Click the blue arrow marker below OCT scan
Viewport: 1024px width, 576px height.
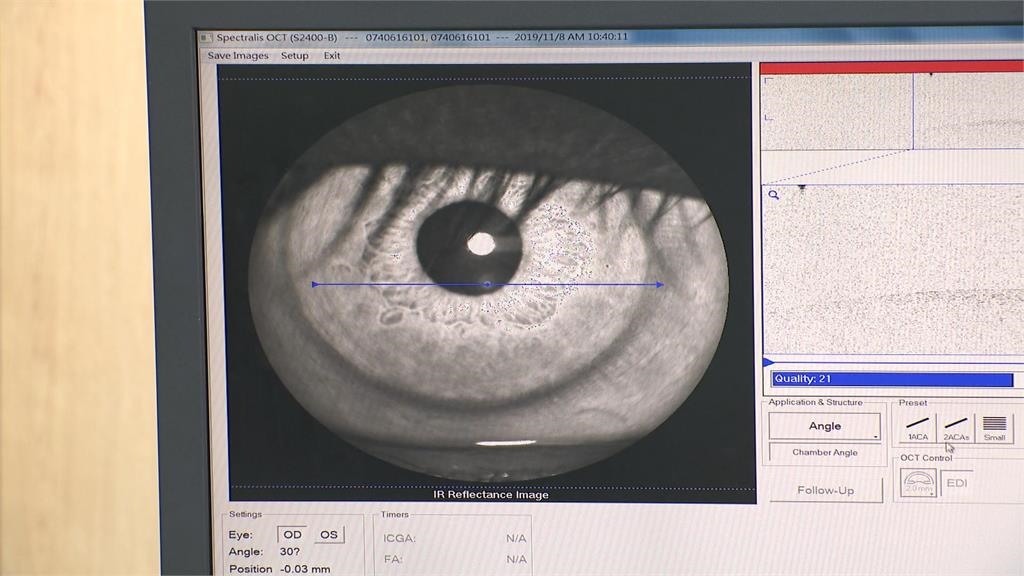click(768, 362)
